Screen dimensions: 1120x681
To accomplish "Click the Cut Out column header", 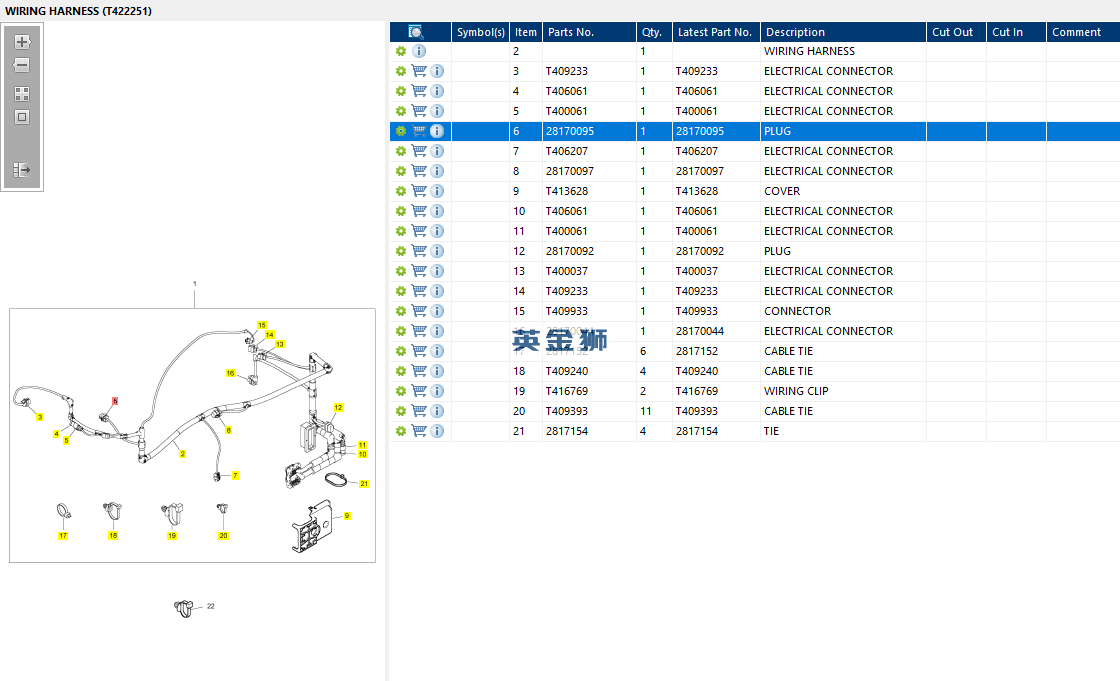I will pos(956,32).
